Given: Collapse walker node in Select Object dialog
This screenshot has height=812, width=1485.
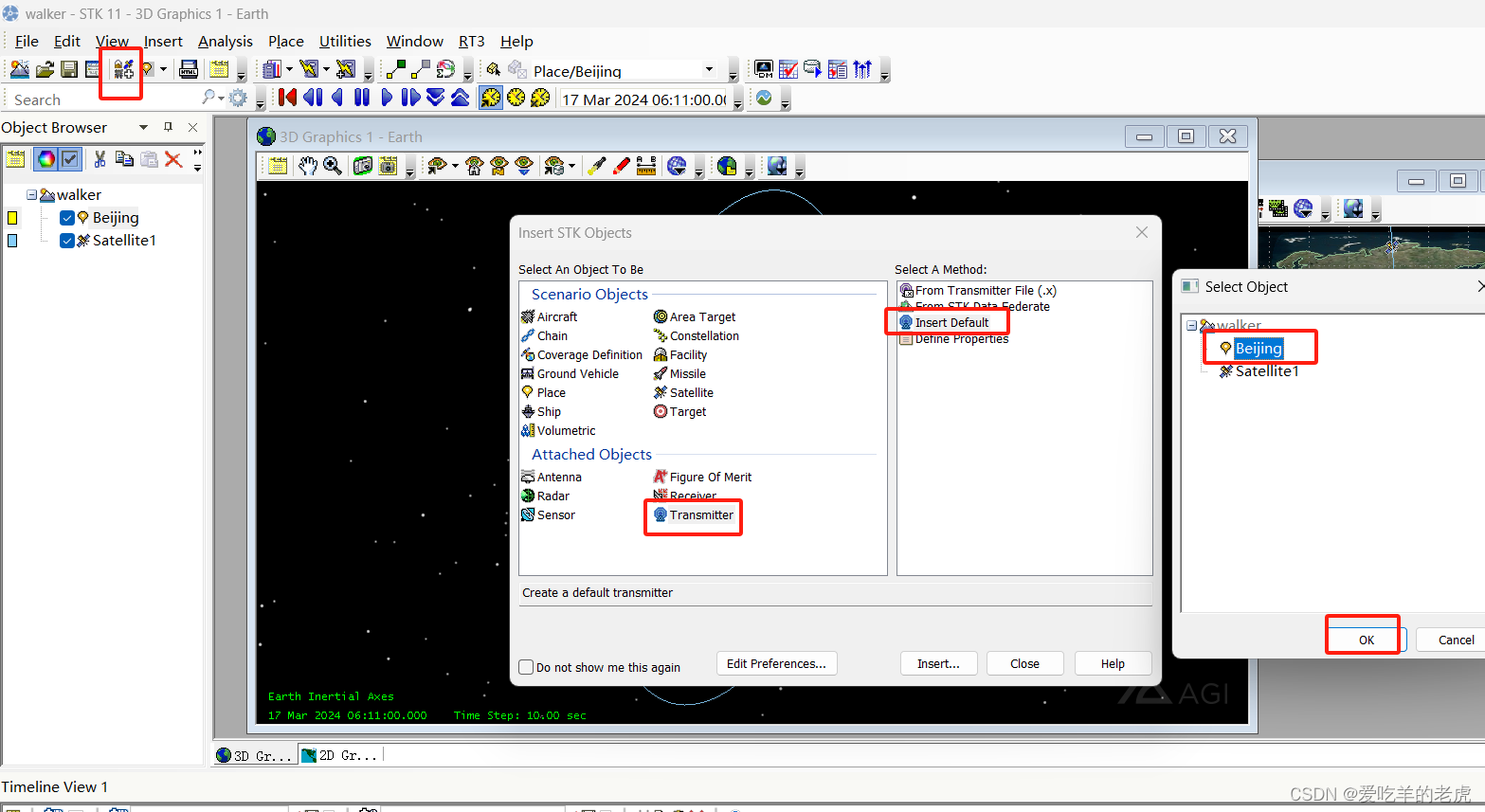Looking at the screenshot, I should pos(1191,325).
